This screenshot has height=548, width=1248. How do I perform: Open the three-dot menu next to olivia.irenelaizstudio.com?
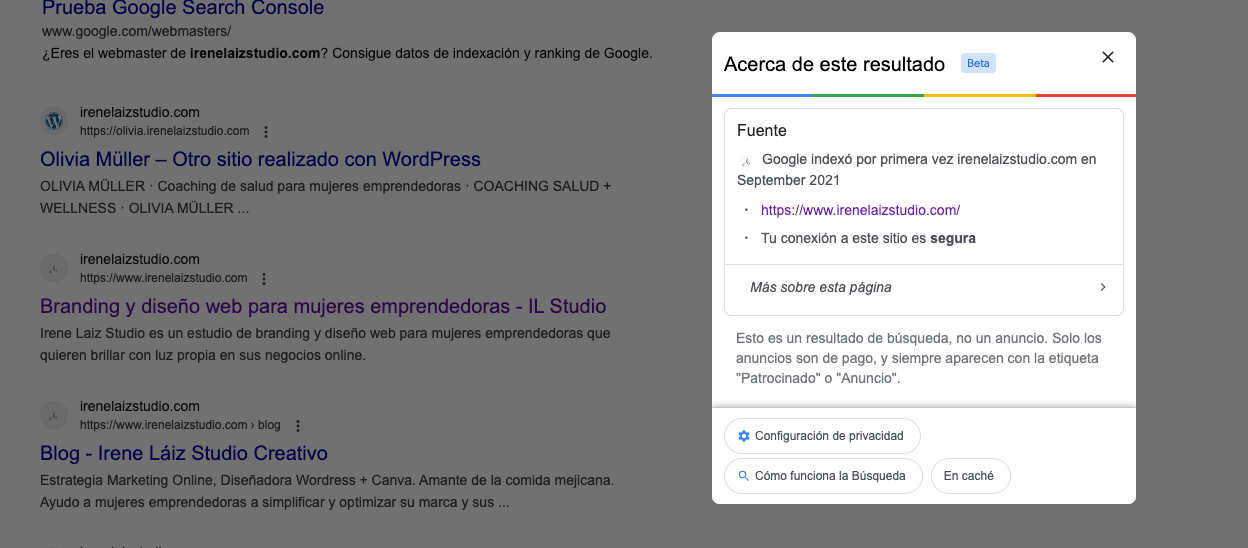(266, 131)
